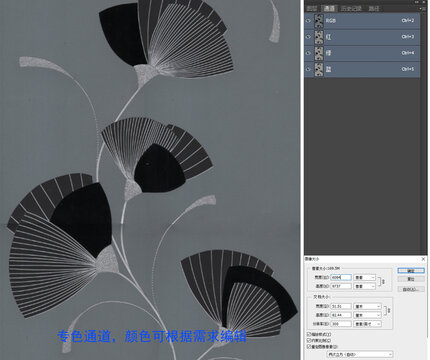Click the pixel dimensions constrain link icon
Viewport: 430px width, 360px height.
(x=383, y=282)
